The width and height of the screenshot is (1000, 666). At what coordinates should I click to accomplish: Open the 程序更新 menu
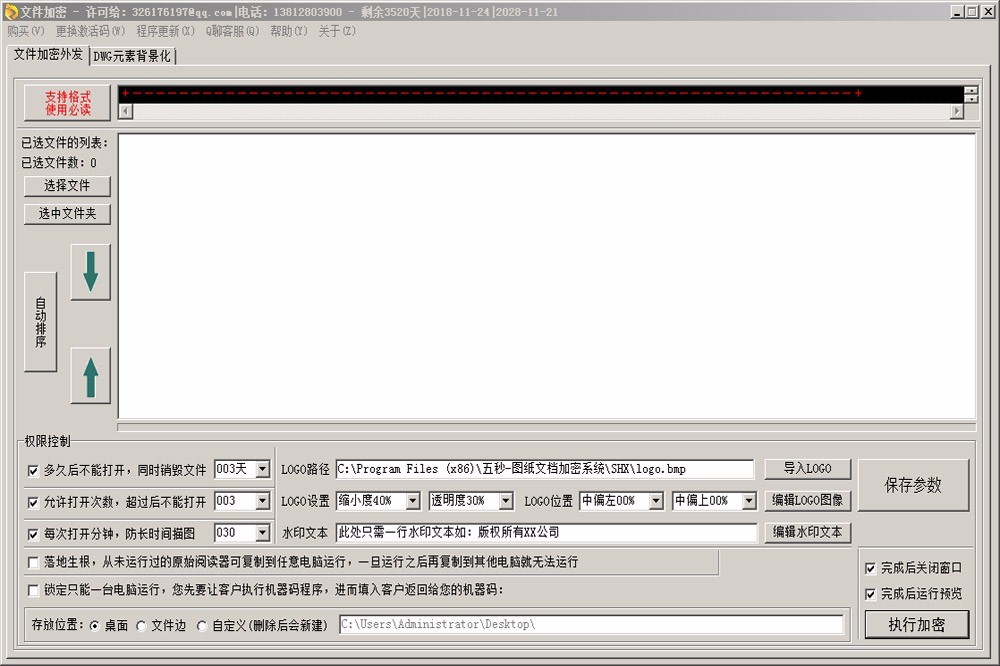pos(165,31)
